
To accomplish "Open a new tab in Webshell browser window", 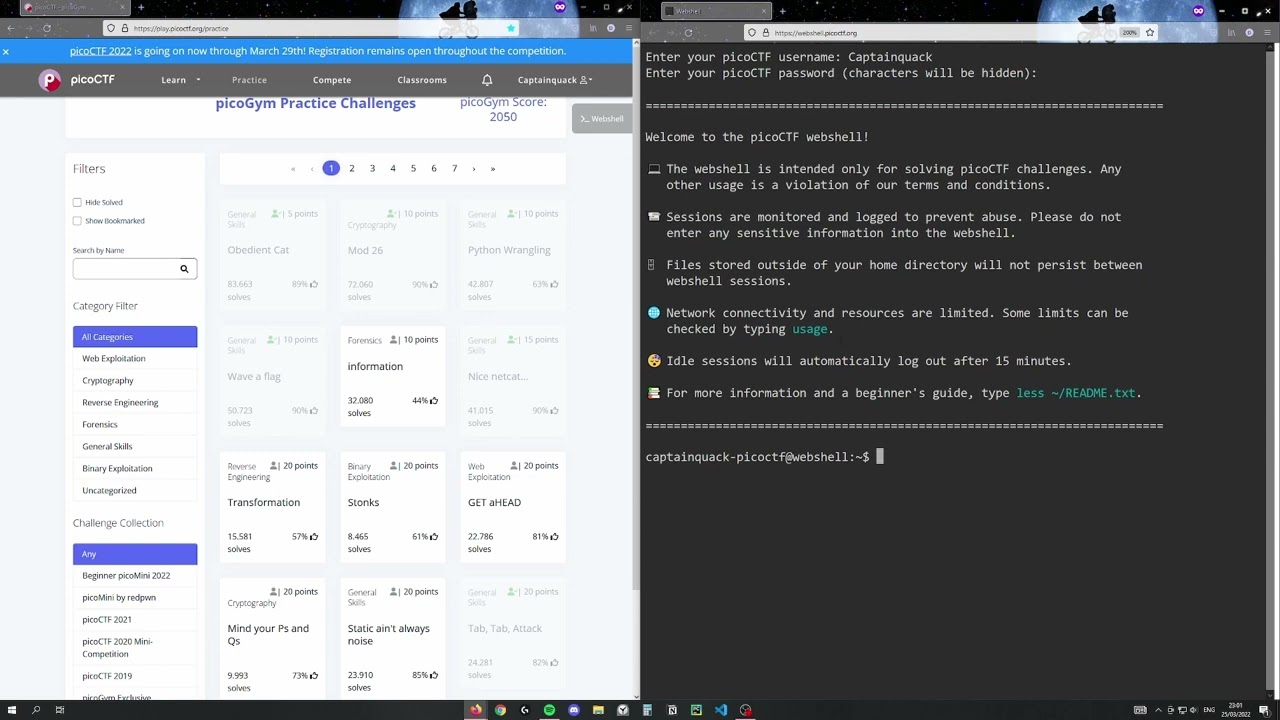I will click(782, 11).
